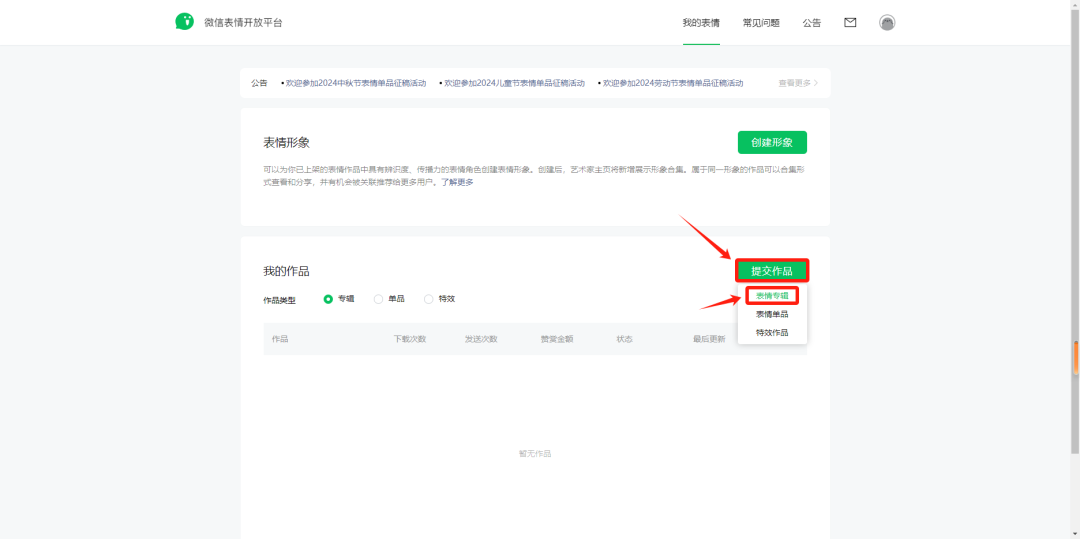The width and height of the screenshot is (1080, 539).
Task: Open the 公告 tab in header
Action: (811, 23)
